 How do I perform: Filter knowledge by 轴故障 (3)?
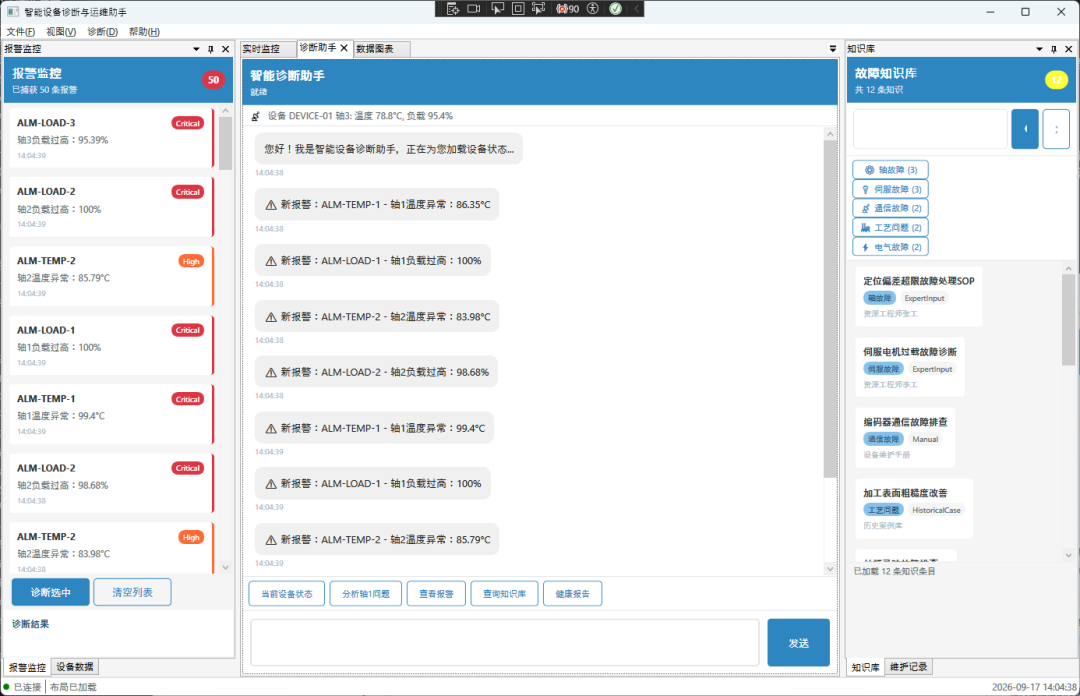(891, 170)
